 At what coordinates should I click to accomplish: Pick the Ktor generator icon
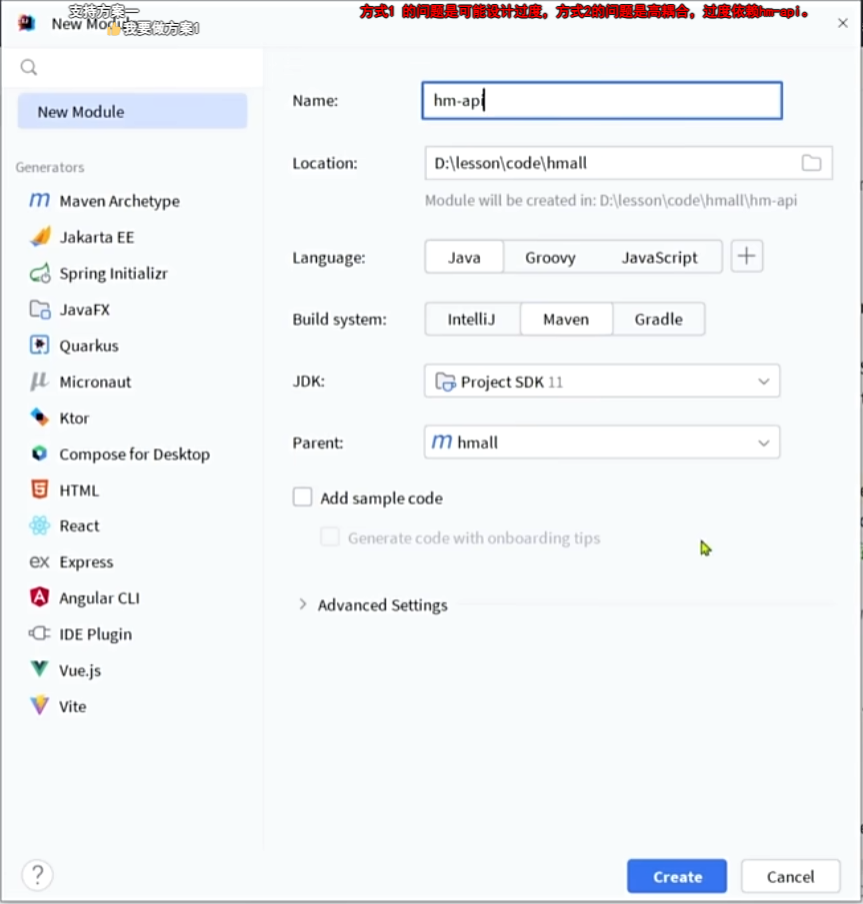click(39, 417)
